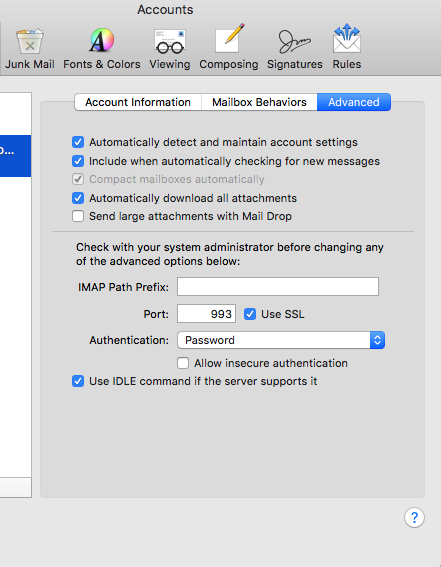Uncheck the Use SSL checkbox

click(x=250, y=314)
